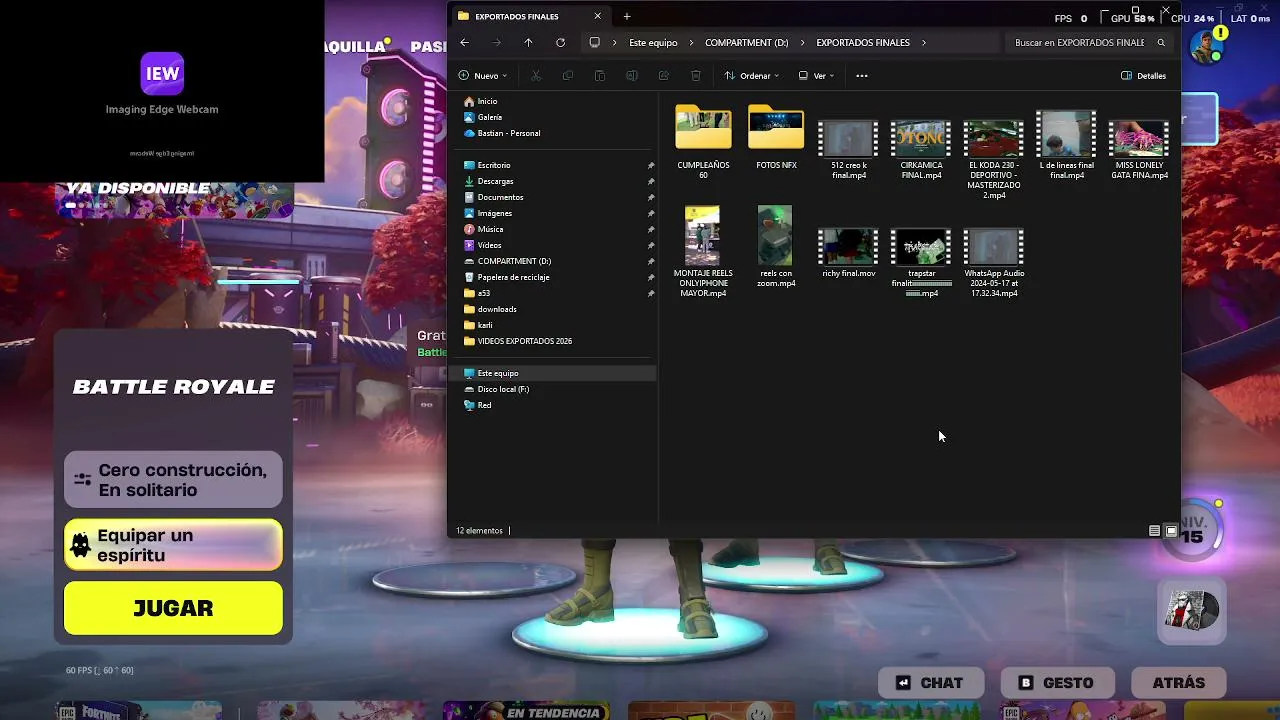Unpin 'Documentos' using its pin icon
The width and height of the screenshot is (1280, 720).
coord(651,197)
